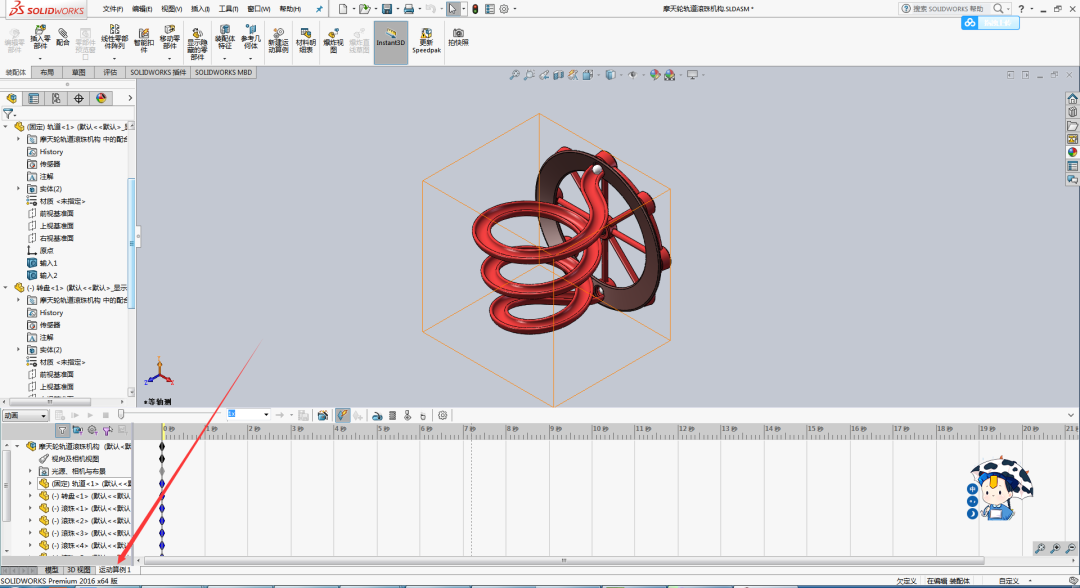This screenshot has height=588, width=1080.
Task: Open the Exploded View (爆炸视图) tool
Action: click(x=331, y=40)
